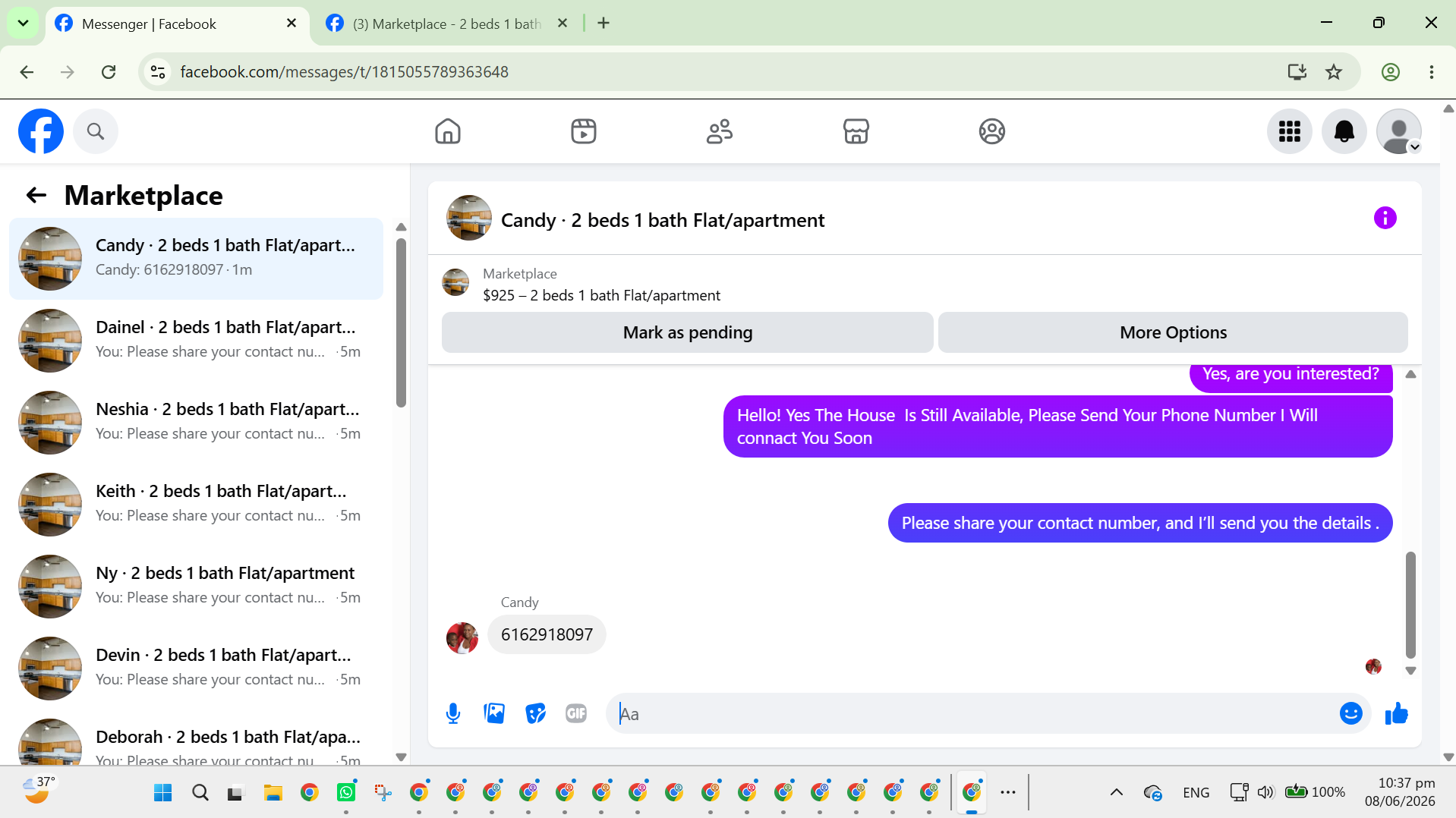The width and height of the screenshot is (1456, 818).
Task: Open the tab search dropdown arrow
Action: pos(23,24)
